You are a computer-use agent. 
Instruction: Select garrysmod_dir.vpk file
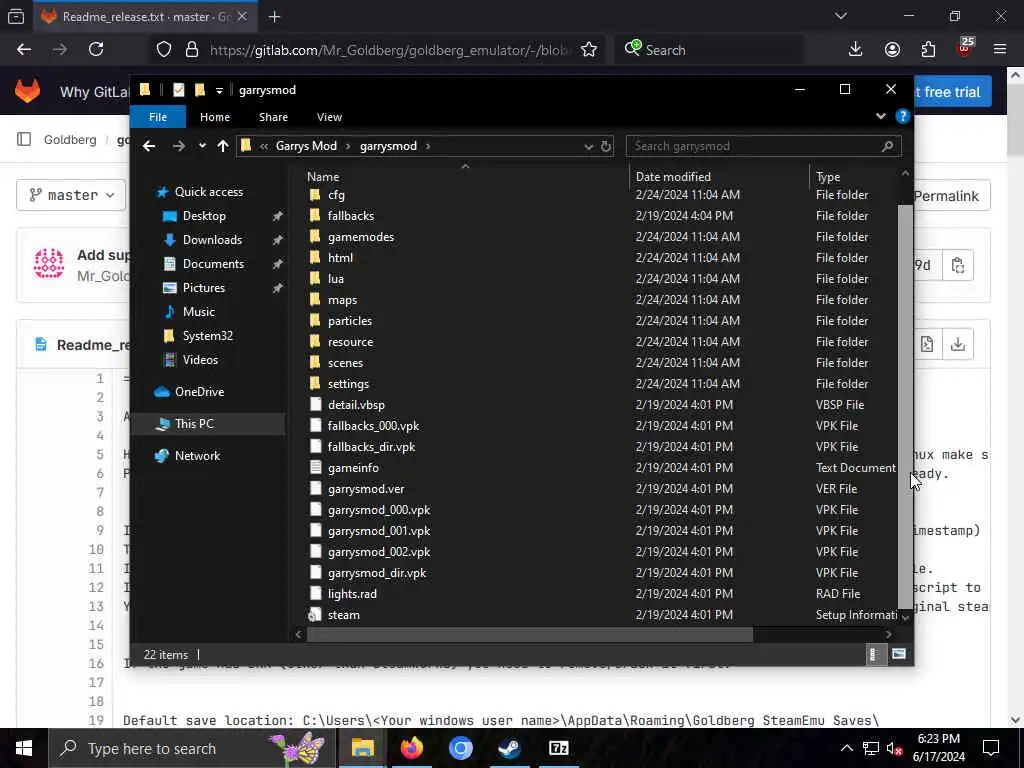377,573
